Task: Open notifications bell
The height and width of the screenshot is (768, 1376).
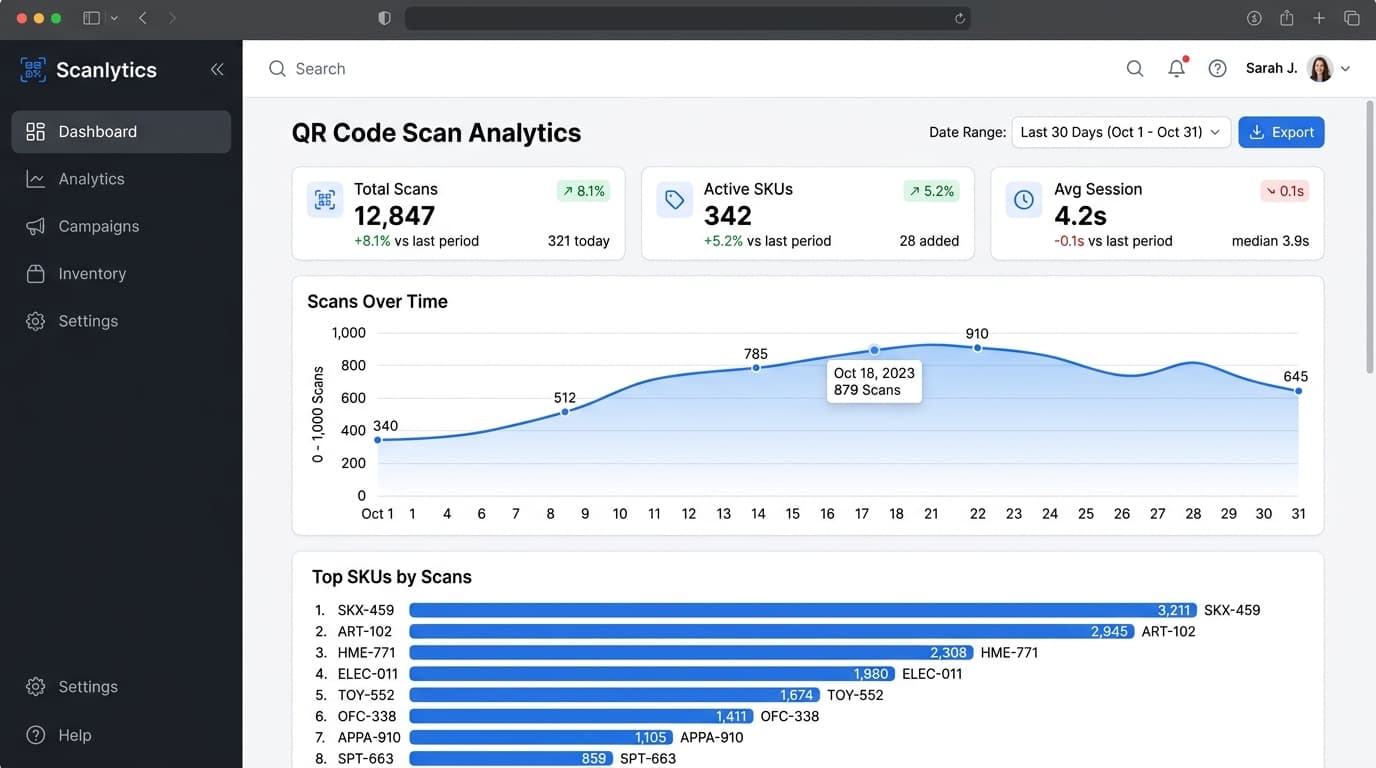Action: (1177, 68)
